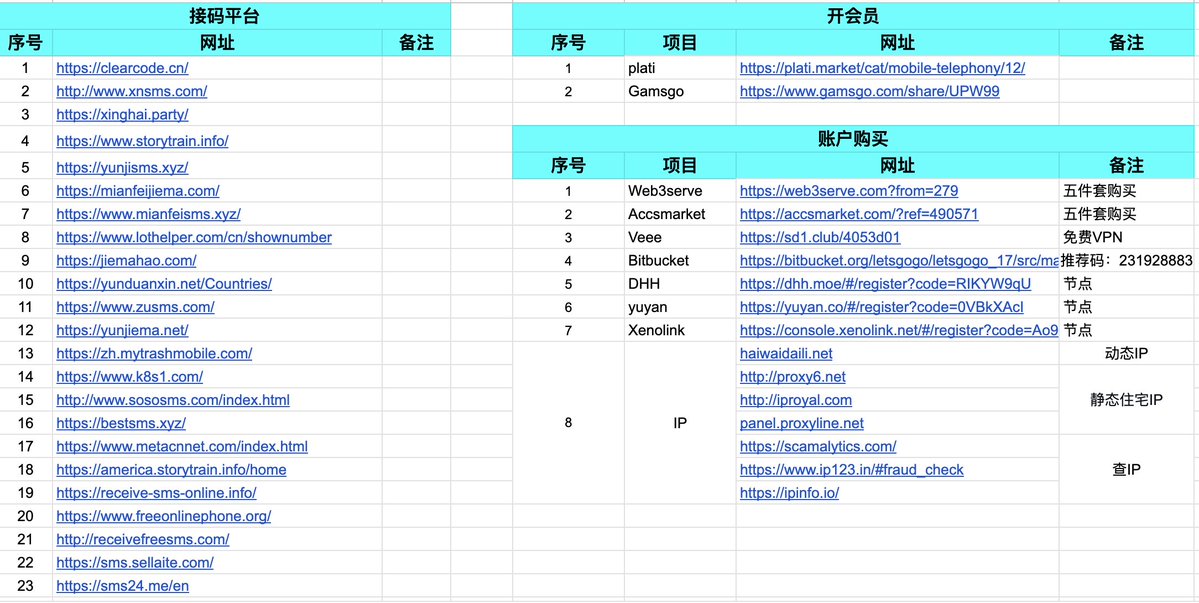Open console.xenolink.net register link
This screenshot has height=603, width=1199.
(x=899, y=330)
